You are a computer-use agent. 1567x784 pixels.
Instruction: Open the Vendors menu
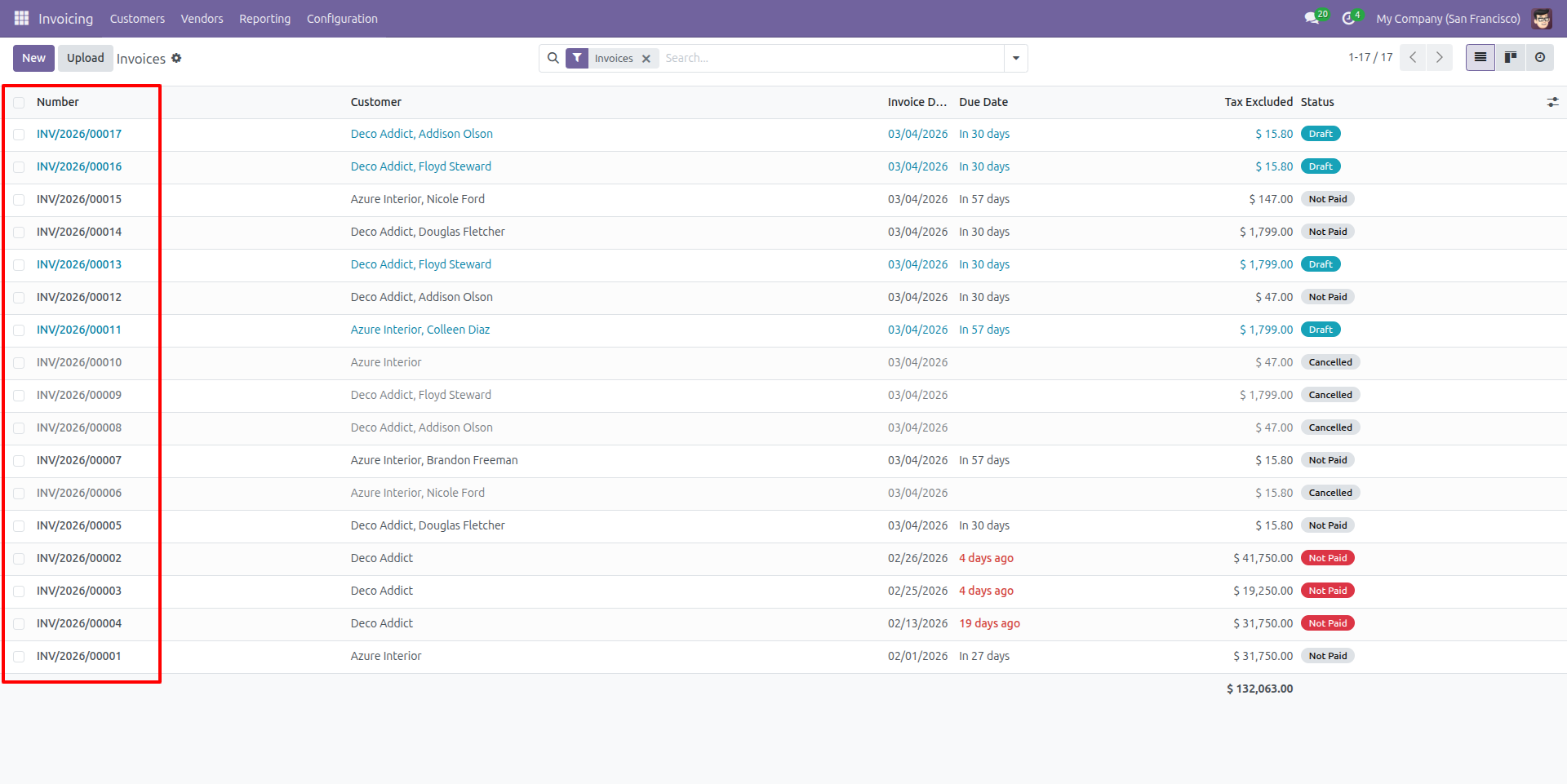tap(202, 18)
